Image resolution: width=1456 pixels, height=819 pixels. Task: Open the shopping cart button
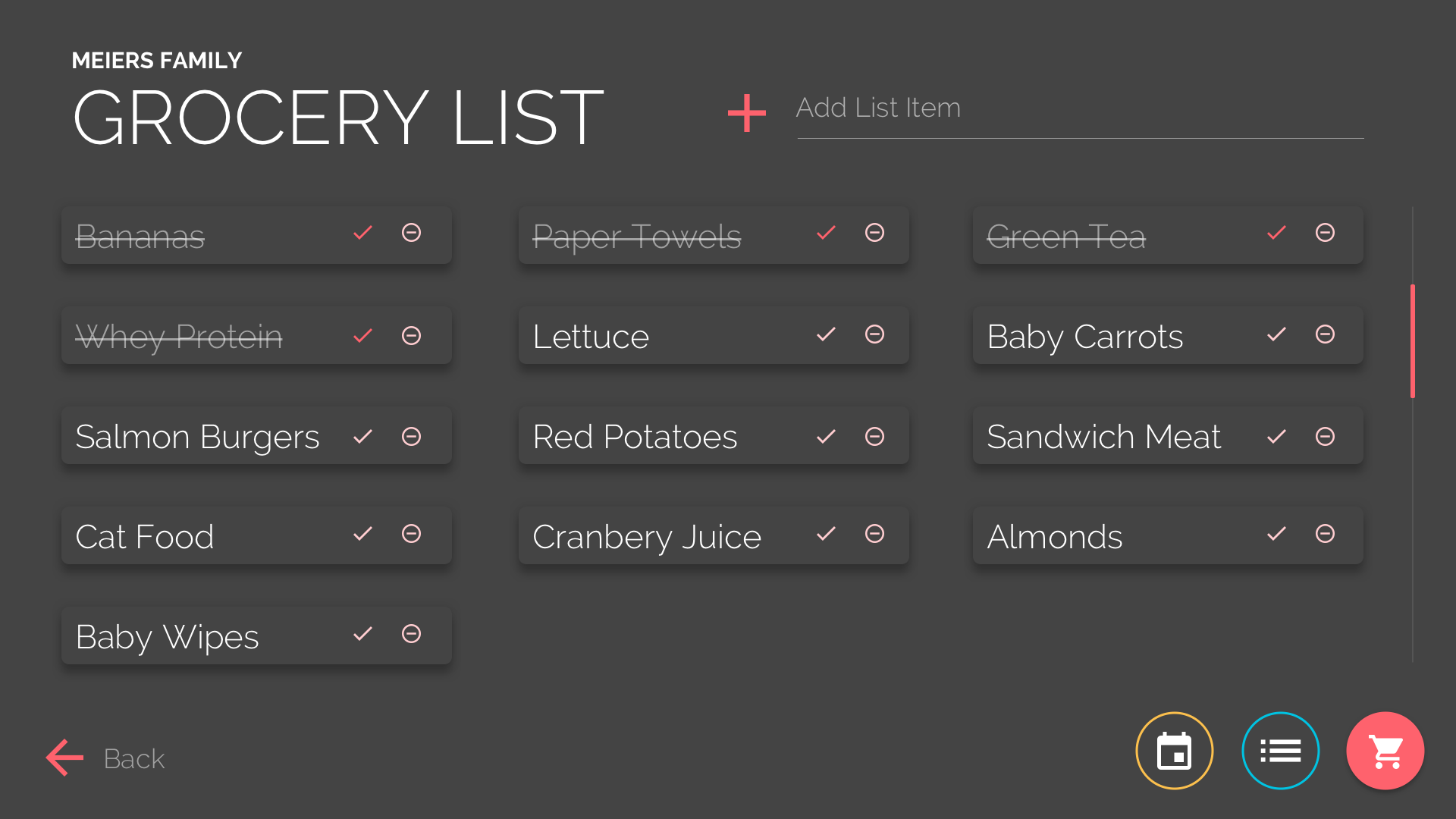1385,751
